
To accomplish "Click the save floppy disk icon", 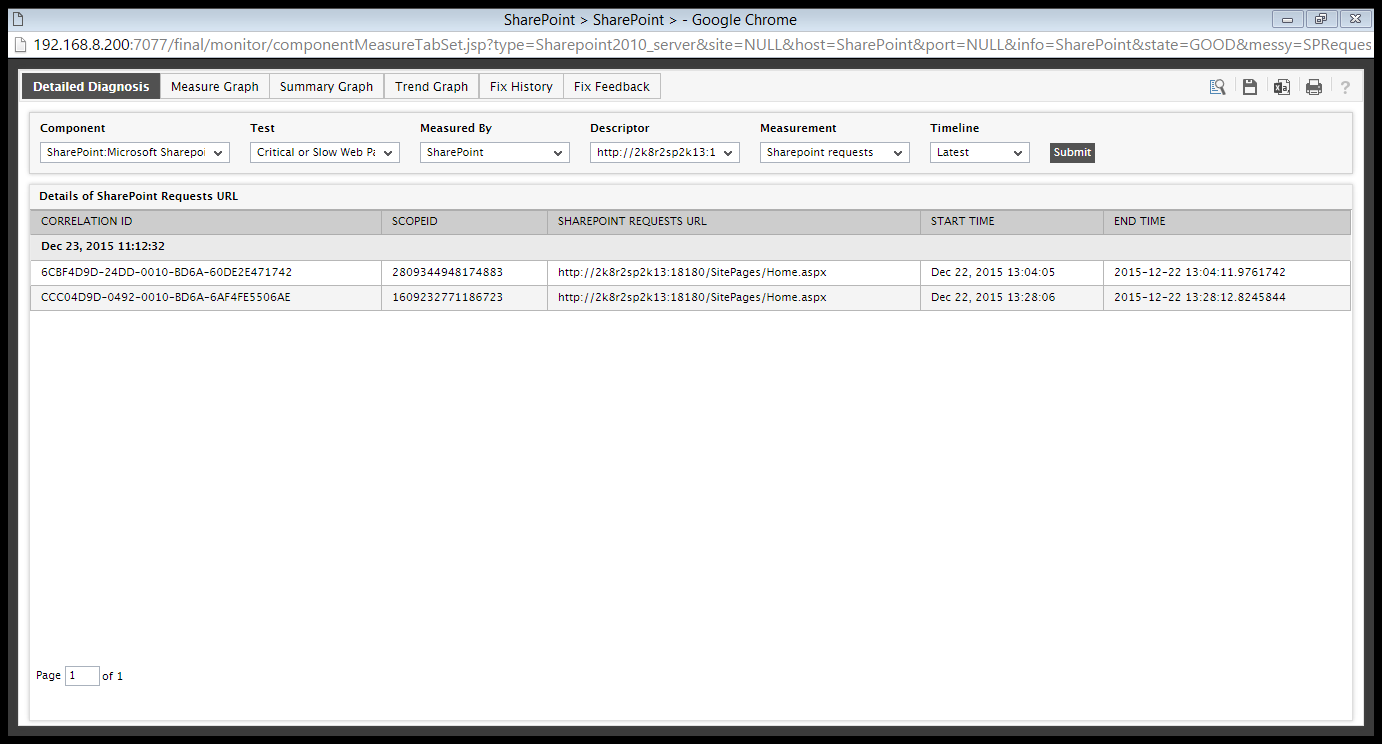I will pyautogui.click(x=1250, y=87).
